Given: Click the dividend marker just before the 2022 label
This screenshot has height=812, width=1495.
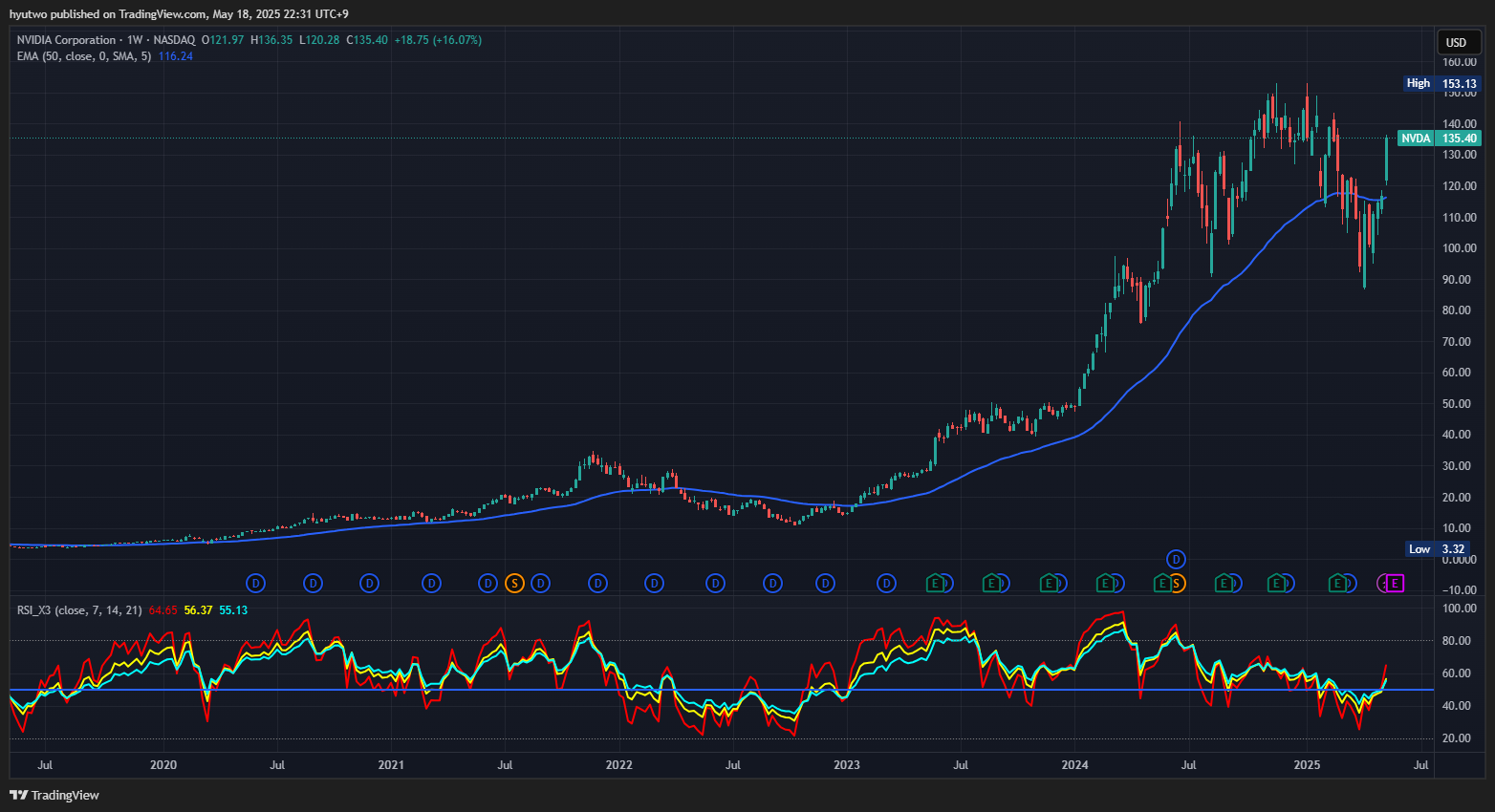Looking at the screenshot, I should pos(597,583).
